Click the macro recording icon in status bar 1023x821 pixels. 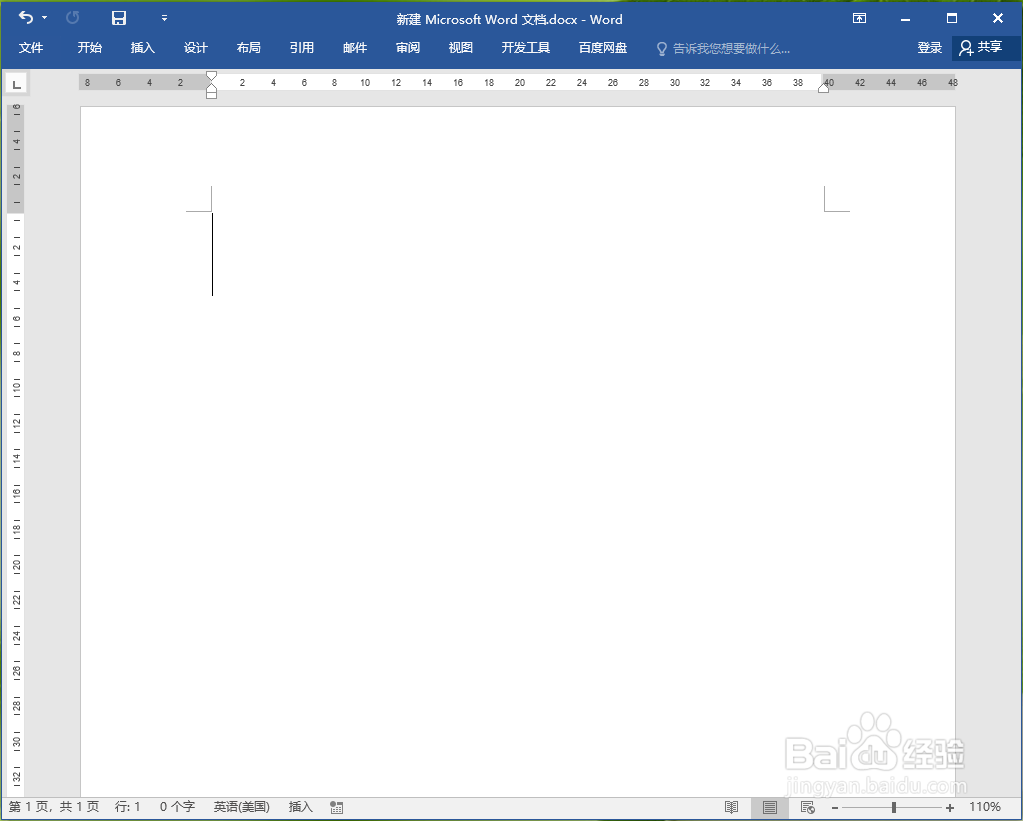[335, 807]
